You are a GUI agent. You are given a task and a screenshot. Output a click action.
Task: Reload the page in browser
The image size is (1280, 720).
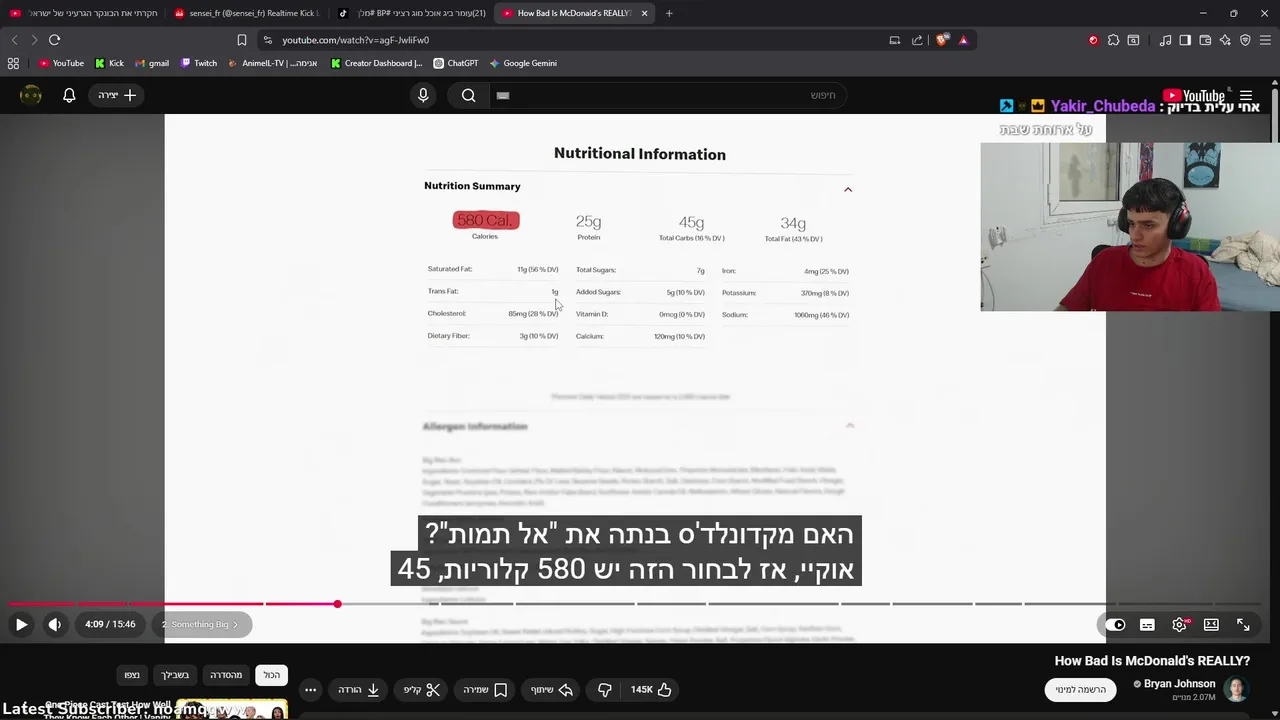[x=54, y=40]
